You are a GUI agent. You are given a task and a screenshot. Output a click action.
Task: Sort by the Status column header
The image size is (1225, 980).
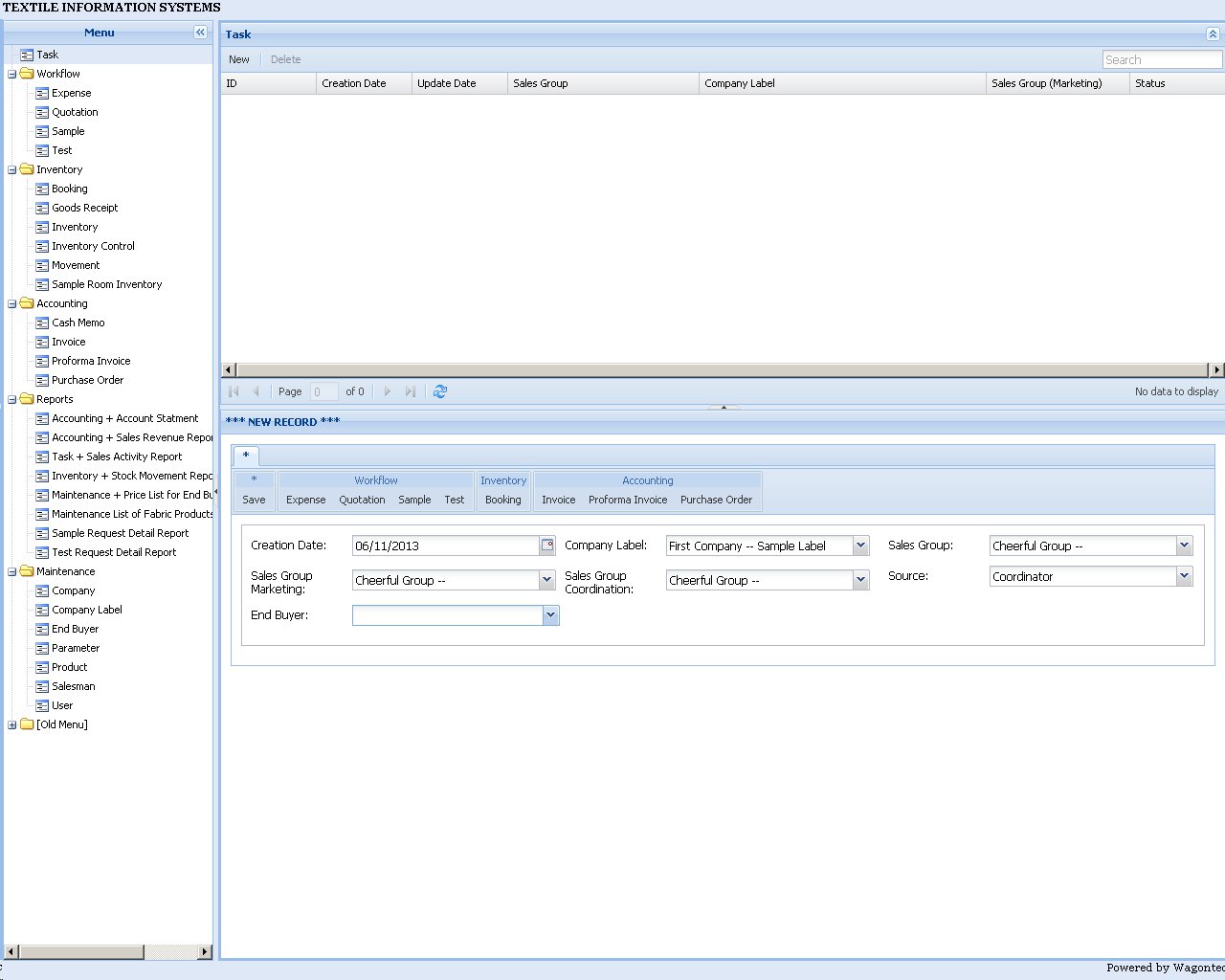point(1177,83)
